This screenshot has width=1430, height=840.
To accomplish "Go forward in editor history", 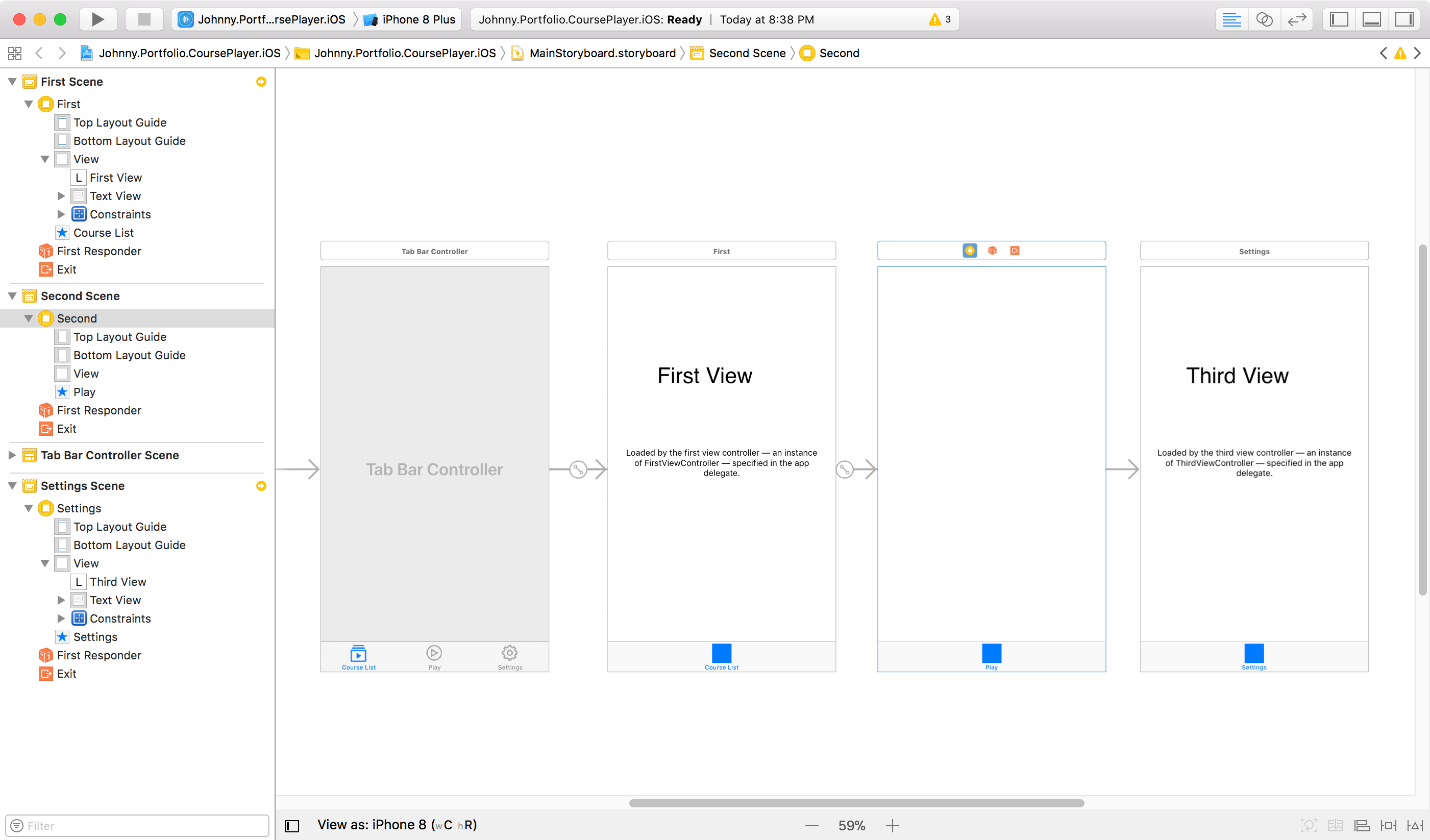I will 62,54.
